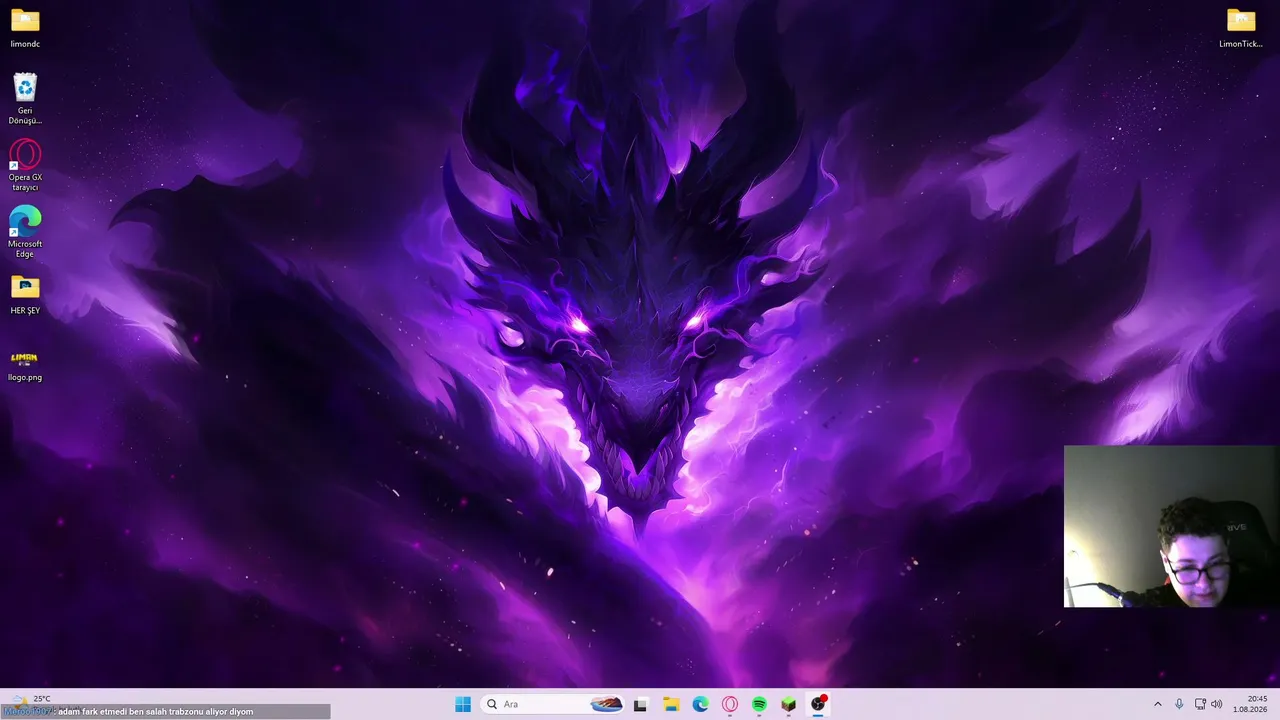Select the llogo.png file on the desktop
The height and width of the screenshot is (720, 1280).
(25, 365)
